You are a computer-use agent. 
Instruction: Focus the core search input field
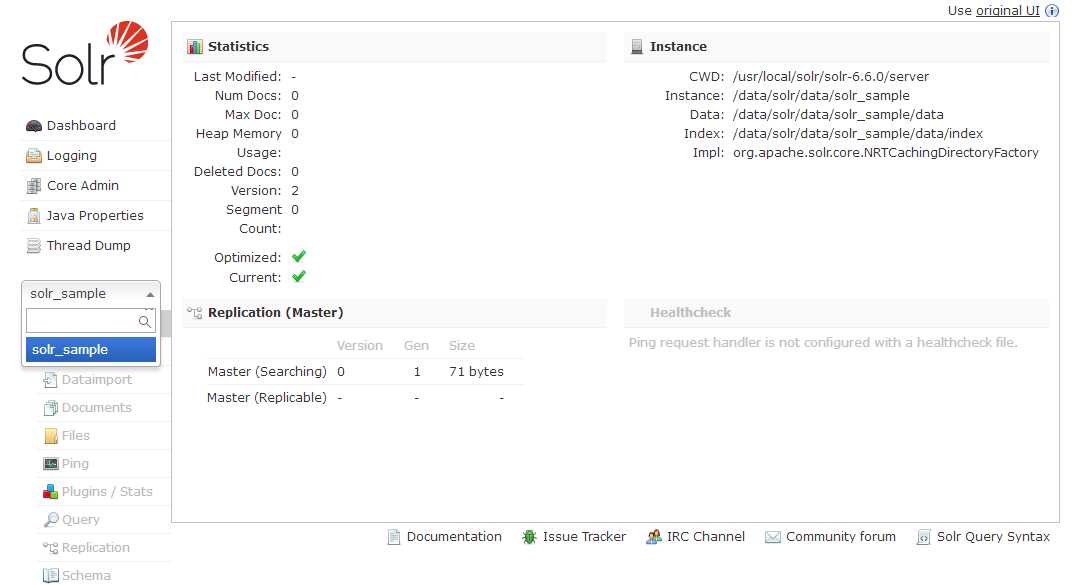[91, 321]
